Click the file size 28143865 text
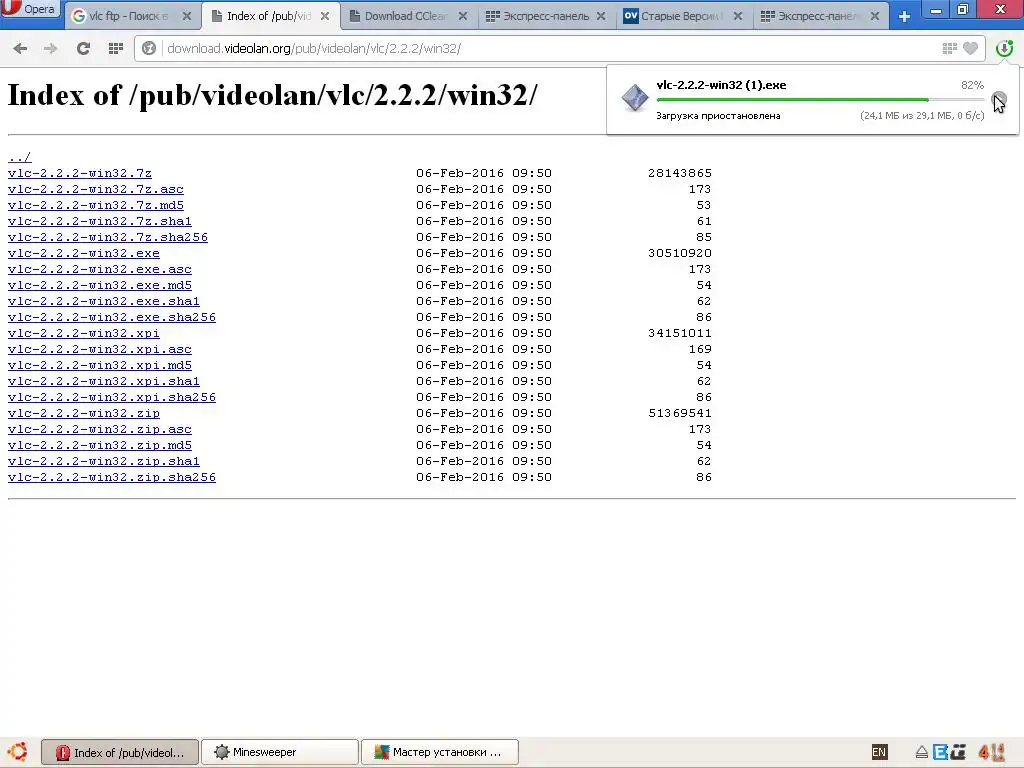 point(680,173)
